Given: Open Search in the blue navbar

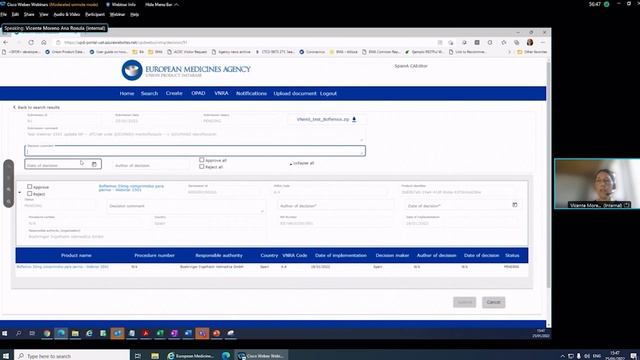Looking at the screenshot, I should click(149, 93).
